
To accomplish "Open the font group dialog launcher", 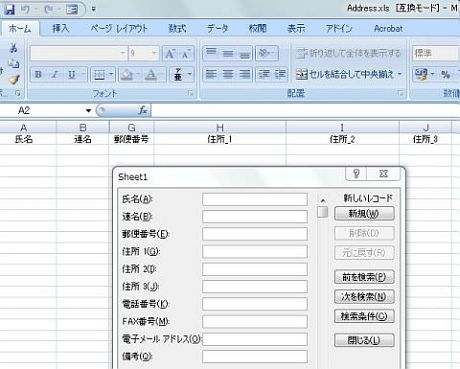I will [190, 93].
